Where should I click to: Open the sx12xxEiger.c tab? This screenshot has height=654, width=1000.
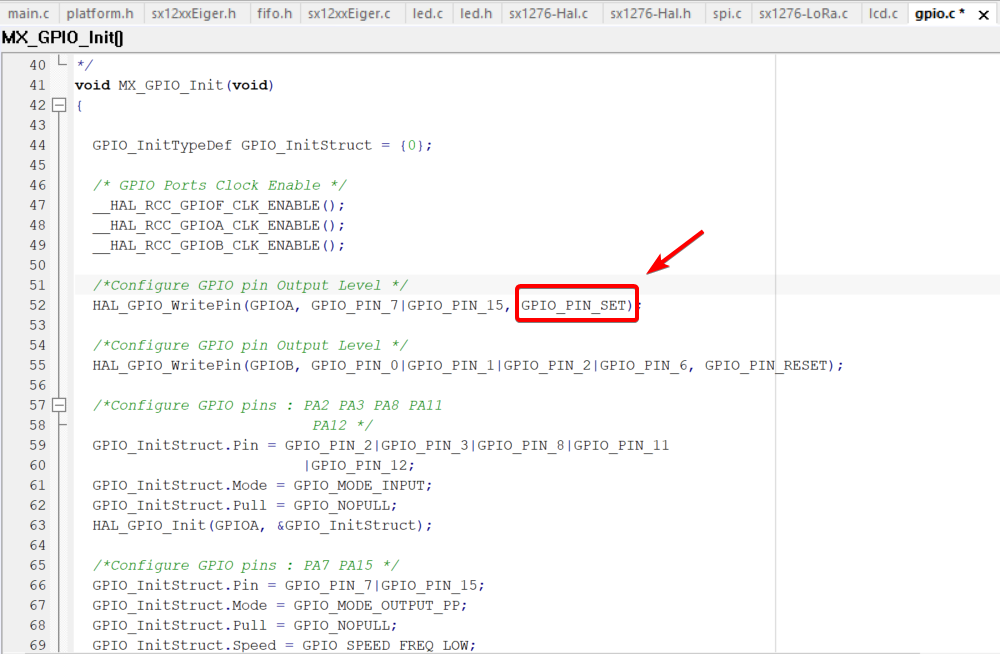coord(349,13)
